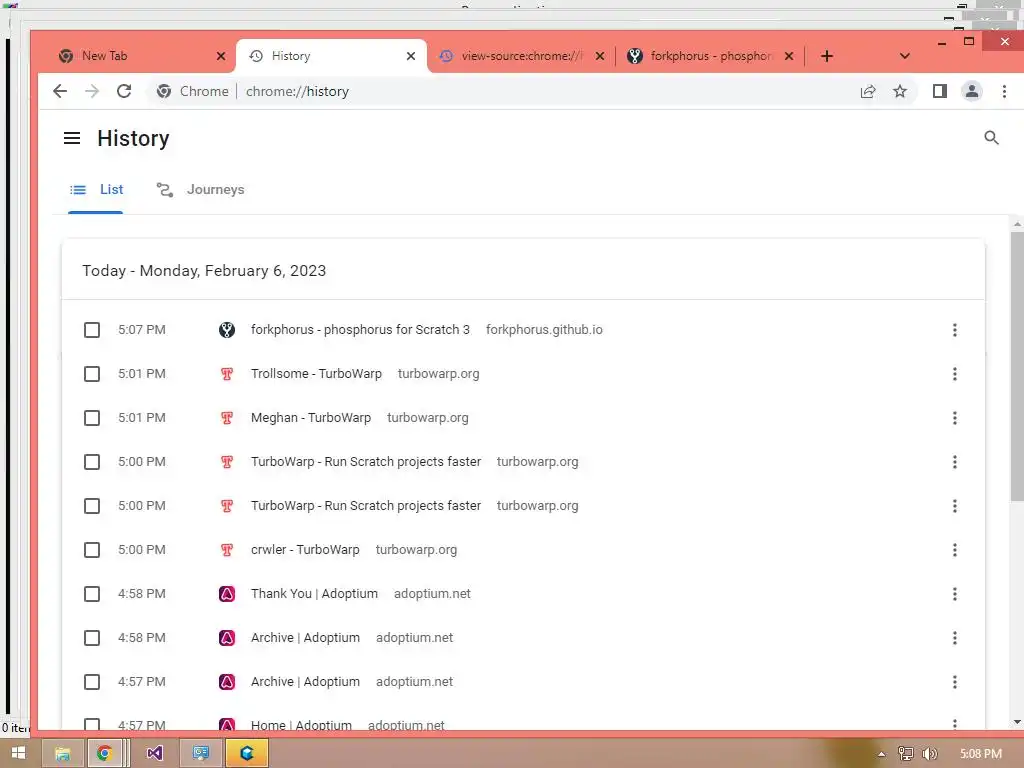Open crwler - TurboWarp link

pos(305,550)
